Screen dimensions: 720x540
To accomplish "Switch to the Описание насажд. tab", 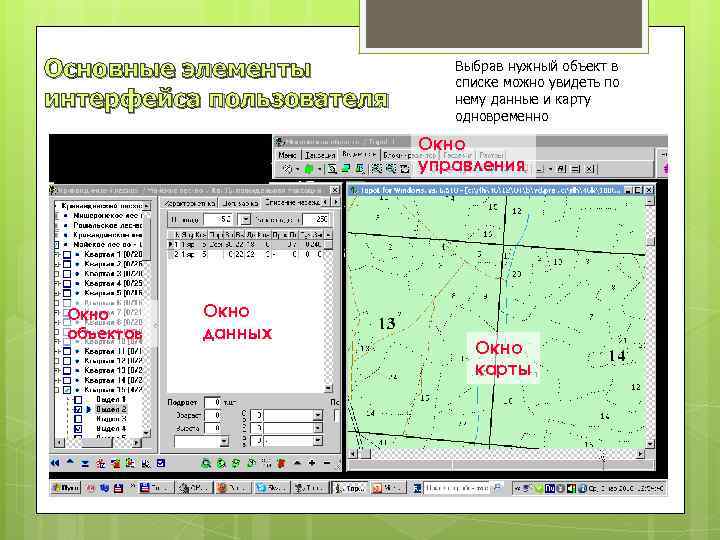I will pyautogui.click(x=292, y=202).
